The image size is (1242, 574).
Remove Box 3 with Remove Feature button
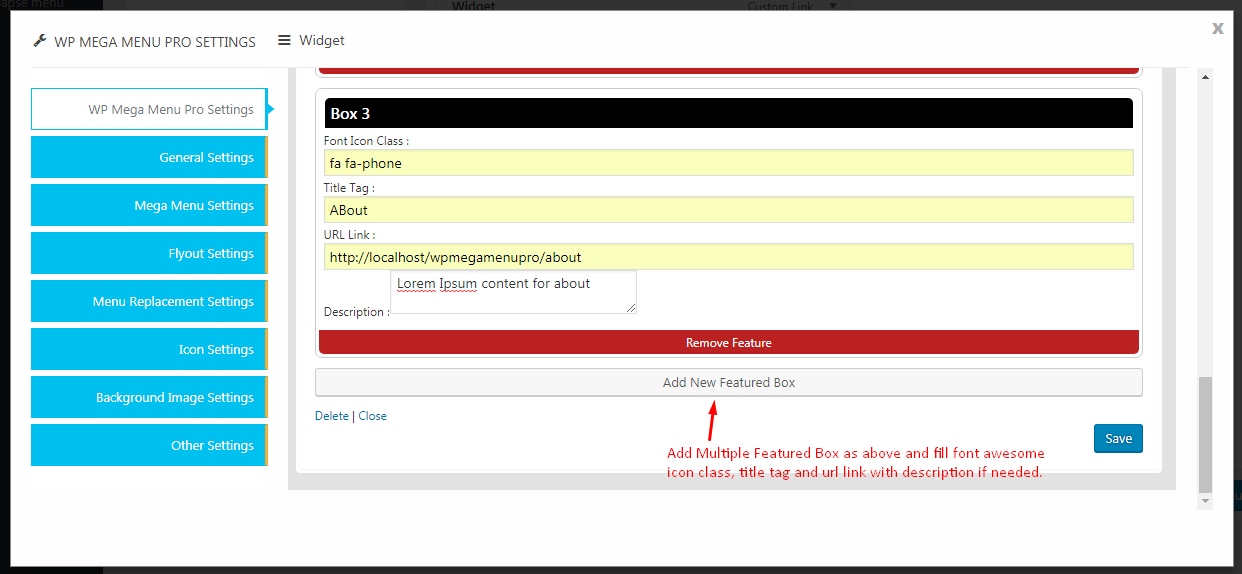(728, 342)
